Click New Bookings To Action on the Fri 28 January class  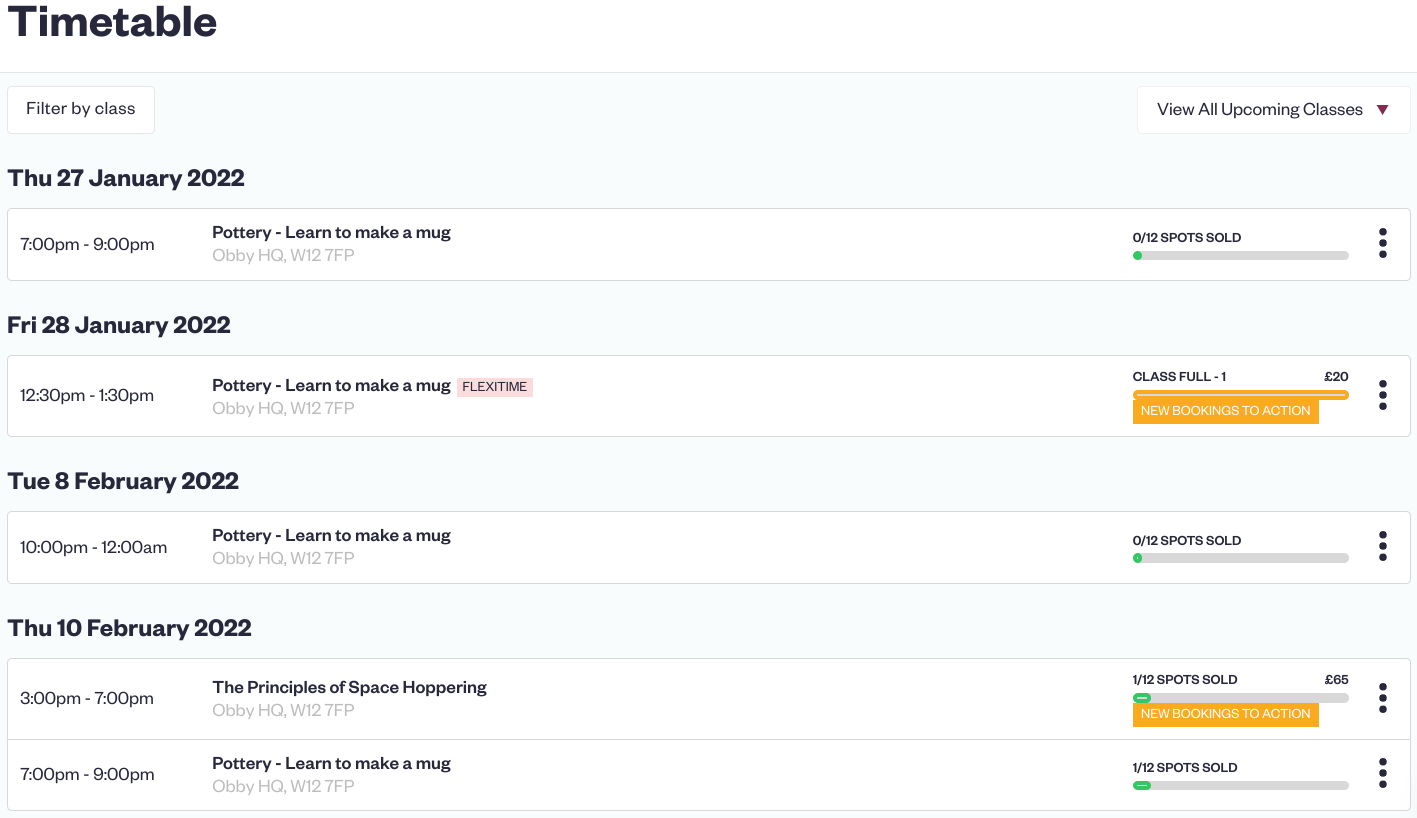tap(1225, 411)
